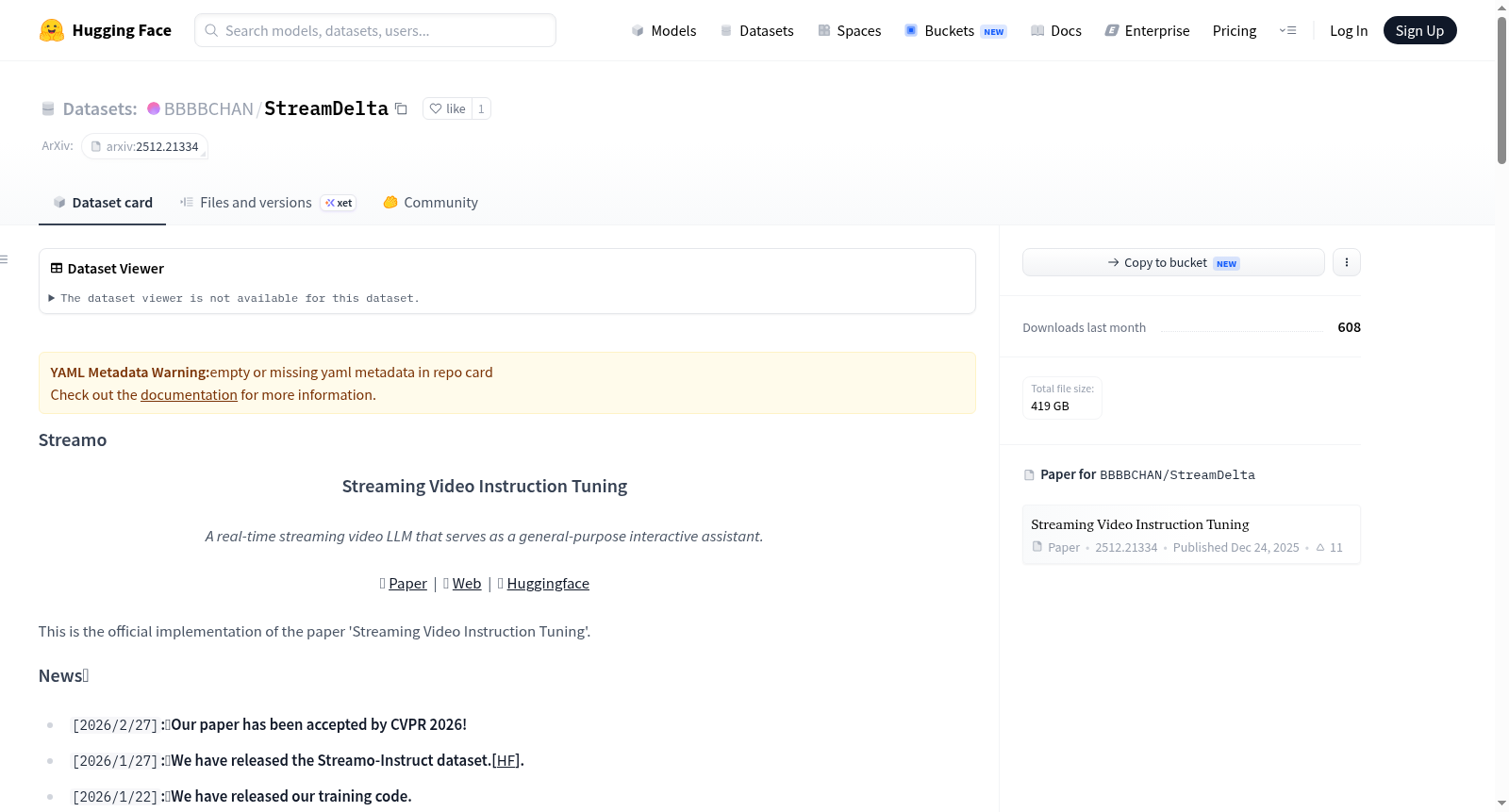1509x812 pixels.
Task: Click the Datasets breadcrumb icon
Action: pos(48,108)
